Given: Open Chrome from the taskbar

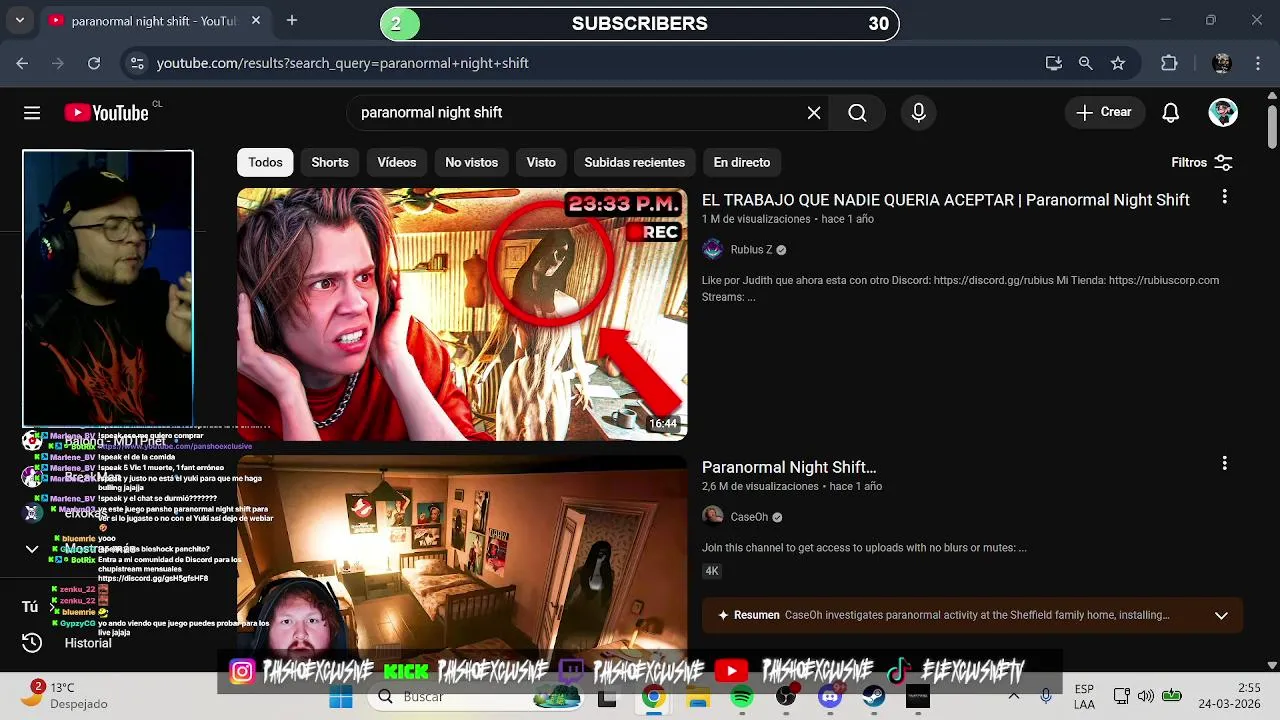Looking at the screenshot, I should (x=652, y=697).
